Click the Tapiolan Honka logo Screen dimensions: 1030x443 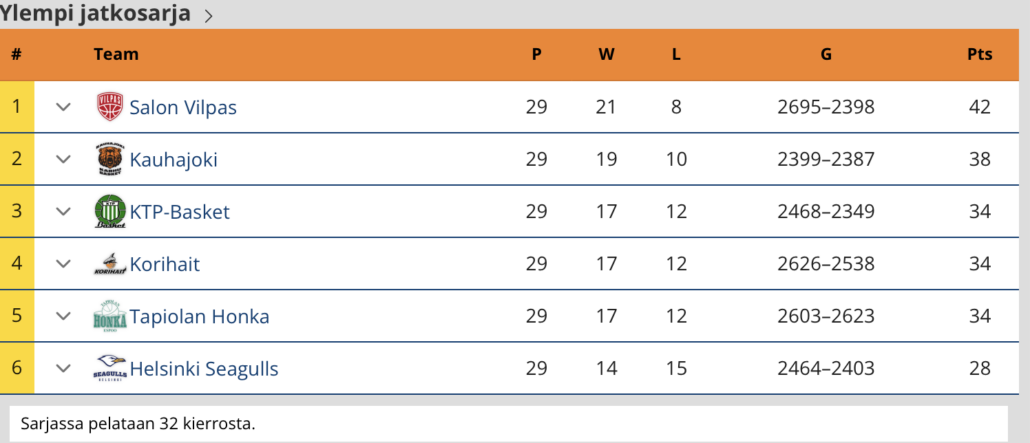[x=110, y=316]
